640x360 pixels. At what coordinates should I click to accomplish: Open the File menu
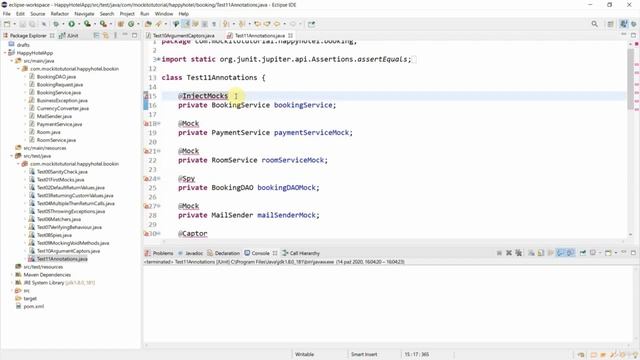point(7,14)
